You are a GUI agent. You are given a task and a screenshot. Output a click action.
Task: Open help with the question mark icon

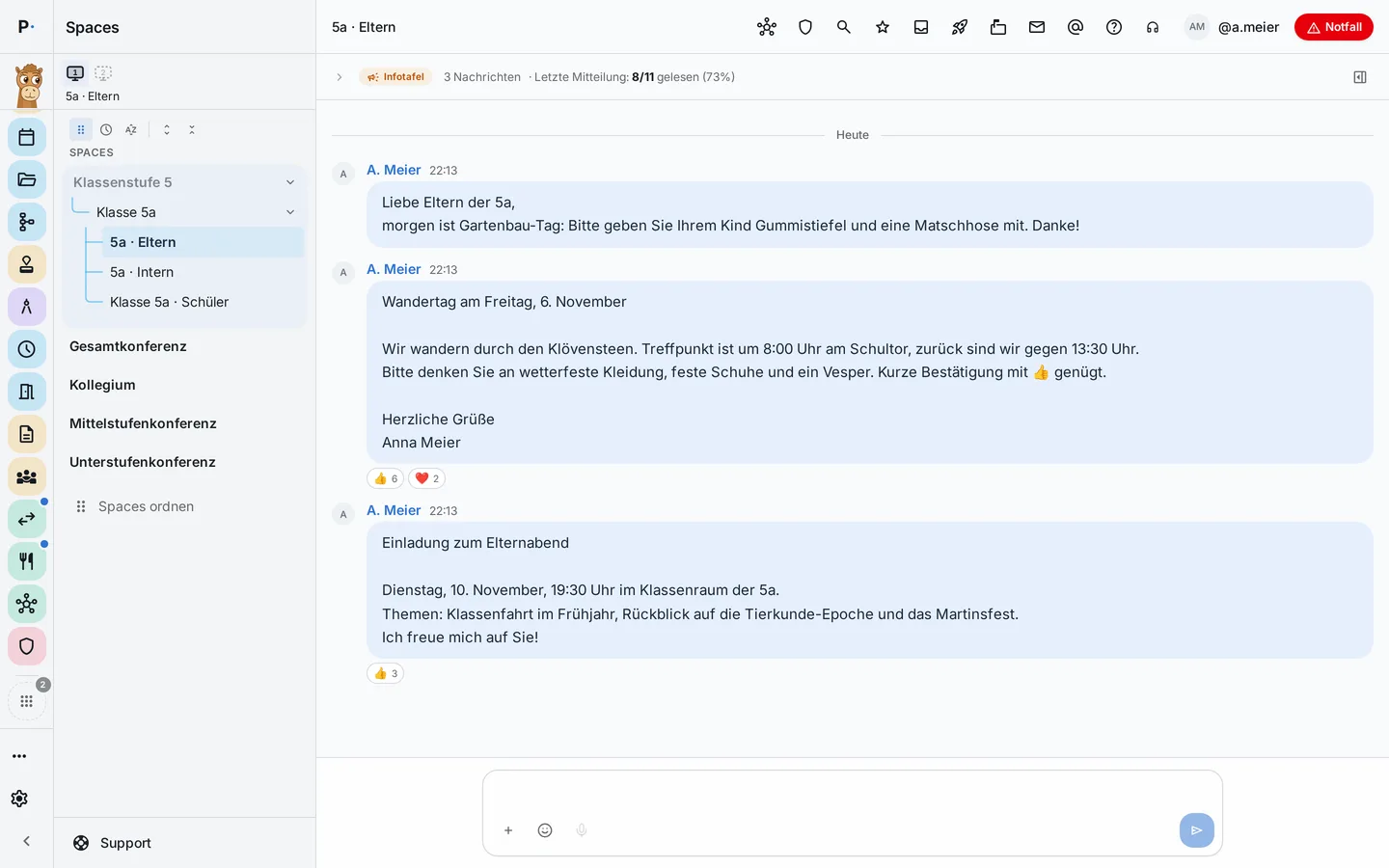pyautogui.click(x=1114, y=27)
